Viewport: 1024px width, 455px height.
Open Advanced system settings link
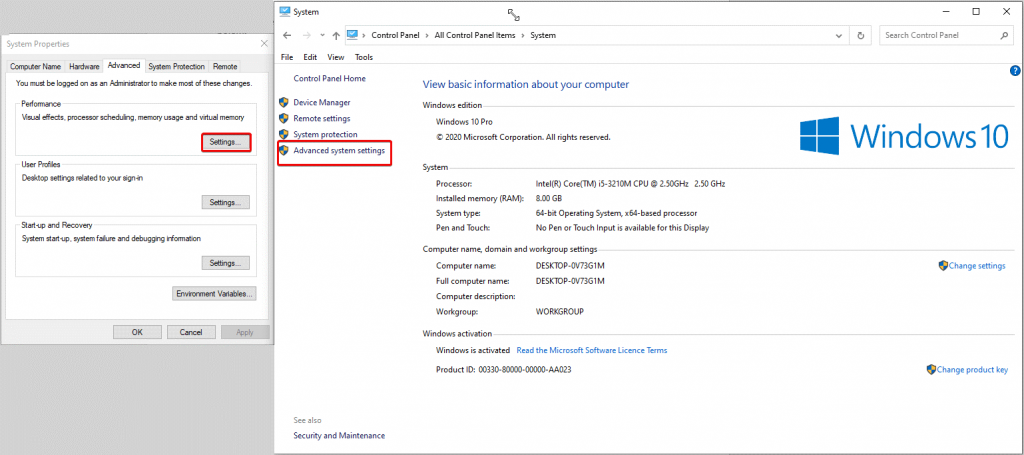pos(339,150)
